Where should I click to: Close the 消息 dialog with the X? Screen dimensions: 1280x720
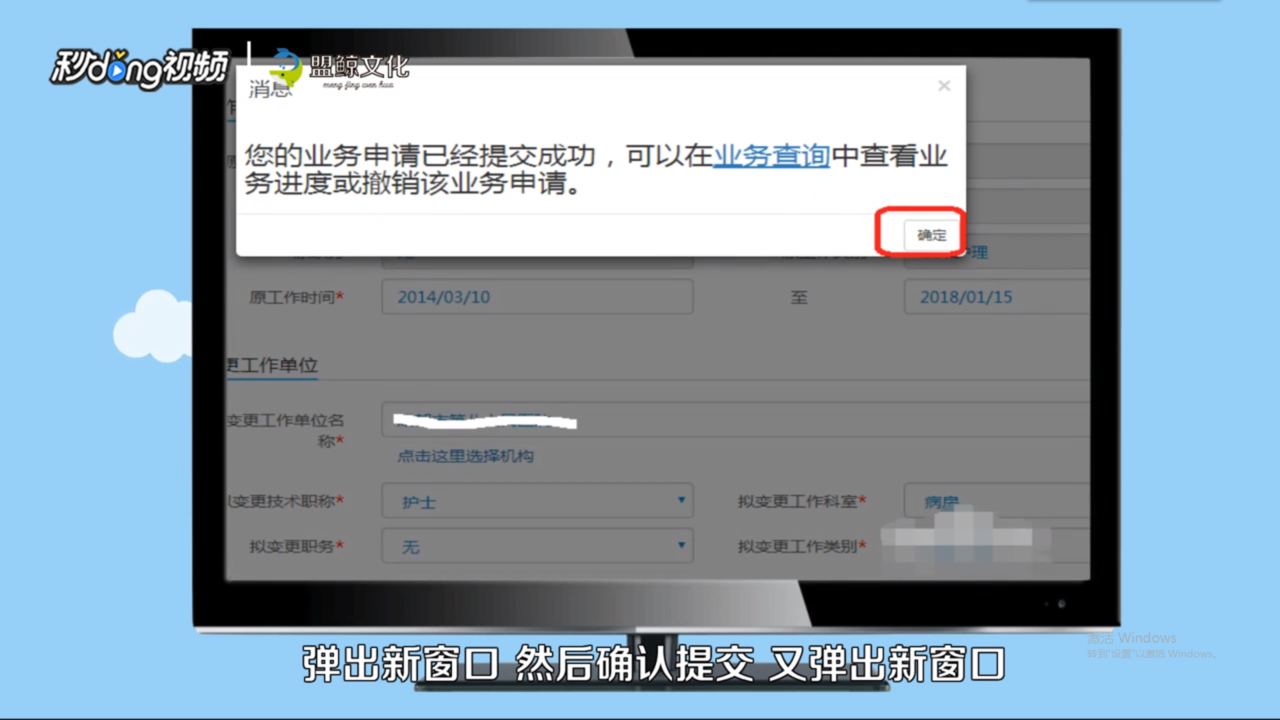(x=943, y=86)
